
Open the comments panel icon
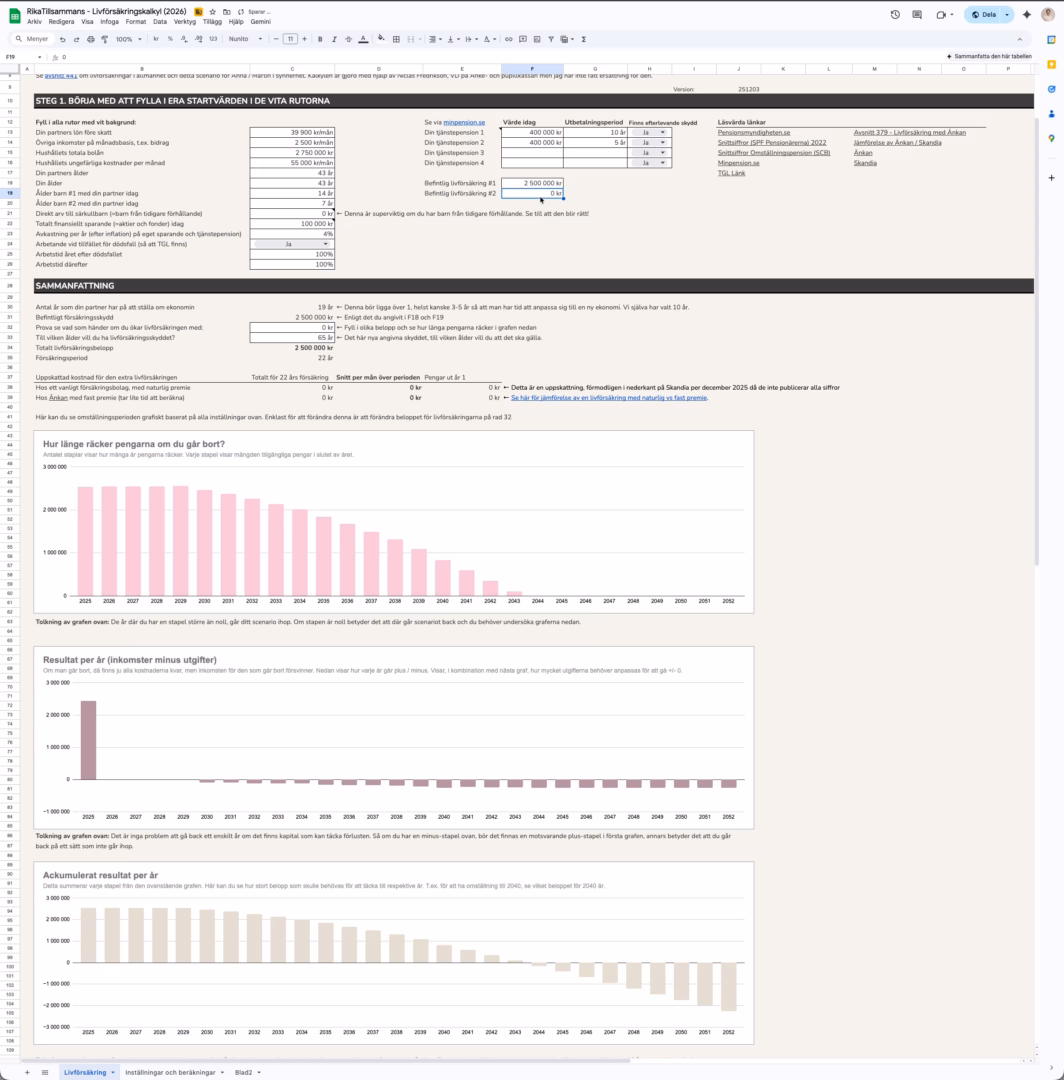pyautogui.click(x=917, y=15)
